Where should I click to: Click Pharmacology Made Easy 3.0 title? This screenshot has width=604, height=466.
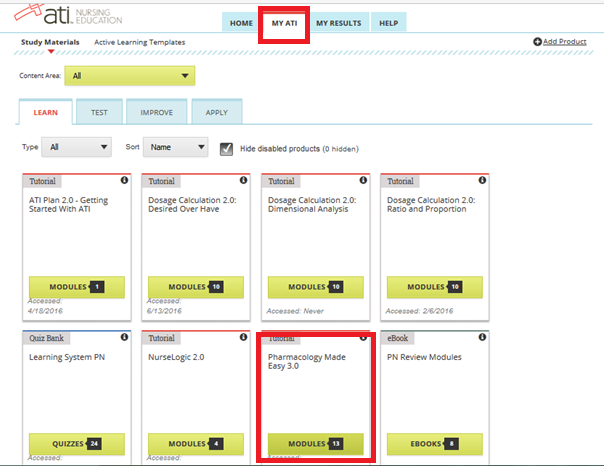pyautogui.click(x=307, y=361)
